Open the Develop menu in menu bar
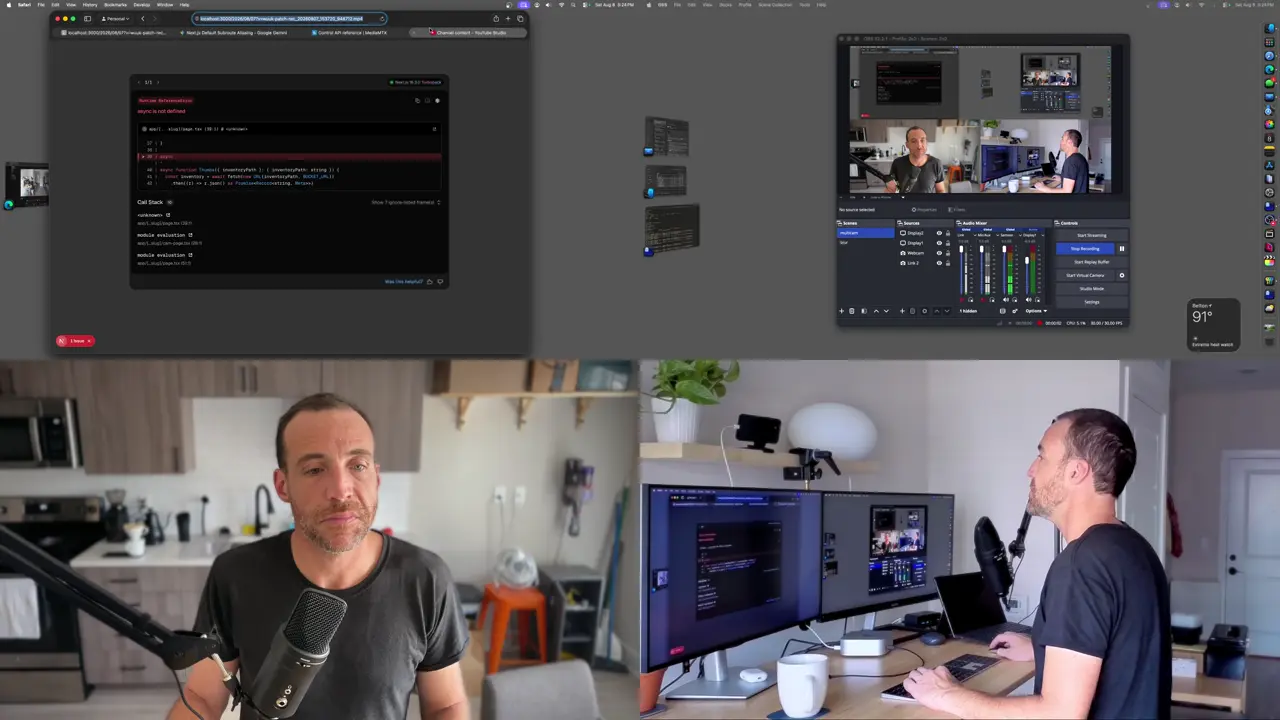Viewport: 1280px width, 720px height. click(142, 4)
